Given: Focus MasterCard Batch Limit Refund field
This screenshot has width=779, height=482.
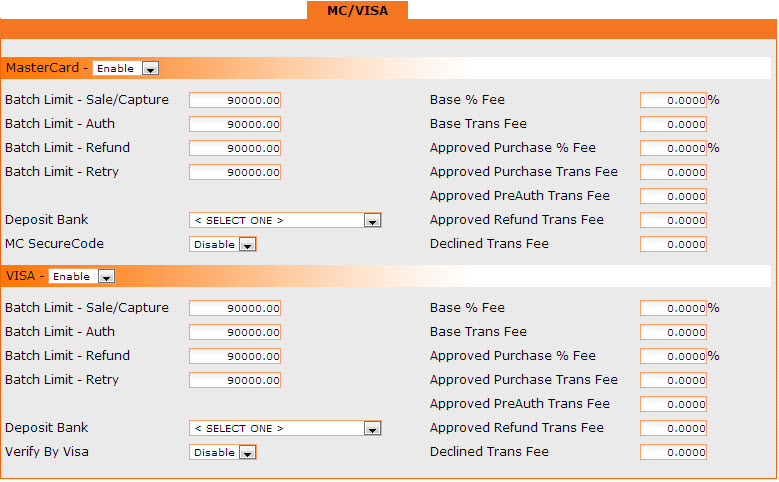Looking at the screenshot, I should pos(235,148).
